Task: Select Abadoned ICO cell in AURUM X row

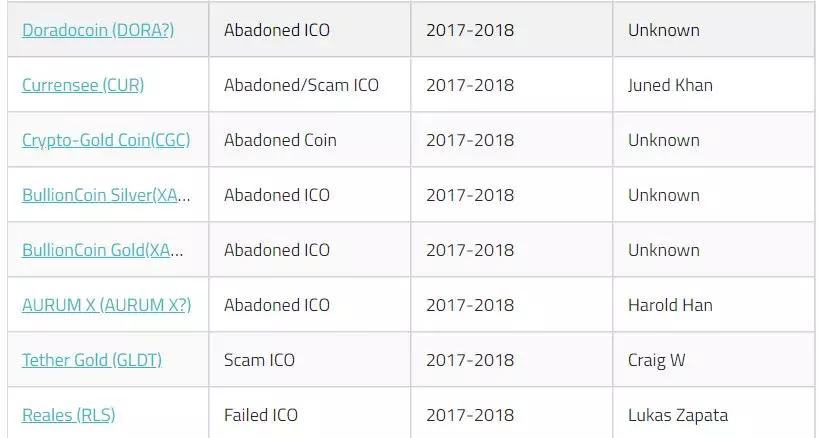Action: (x=277, y=305)
